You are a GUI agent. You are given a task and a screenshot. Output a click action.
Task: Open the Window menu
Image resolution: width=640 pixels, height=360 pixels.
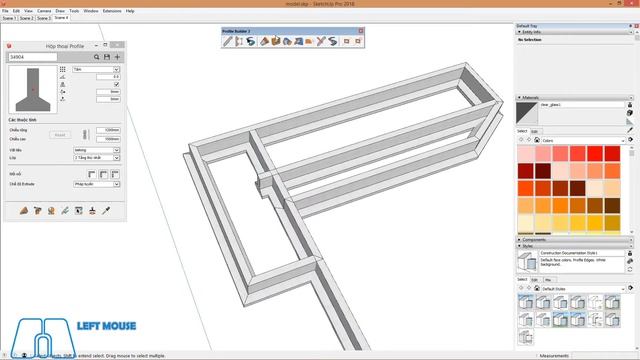pyautogui.click(x=91, y=11)
